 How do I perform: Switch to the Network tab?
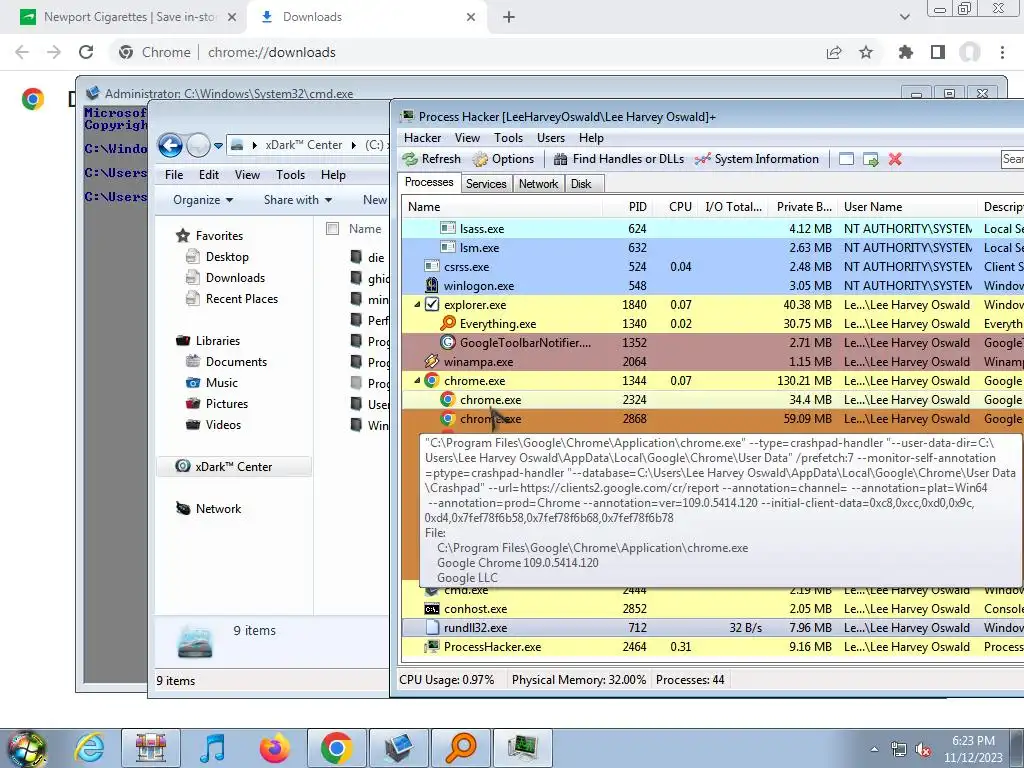(x=538, y=184)
